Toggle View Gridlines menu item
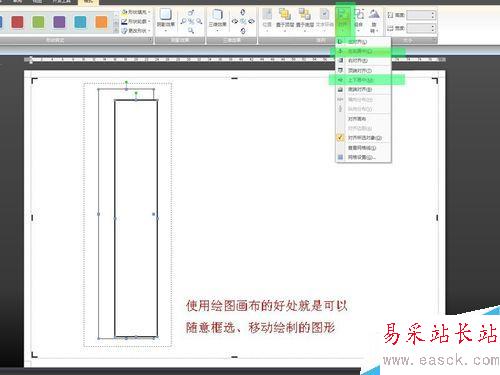Image resolution: width=500 pixels, height=375 pixels. [x=363, y=148]
